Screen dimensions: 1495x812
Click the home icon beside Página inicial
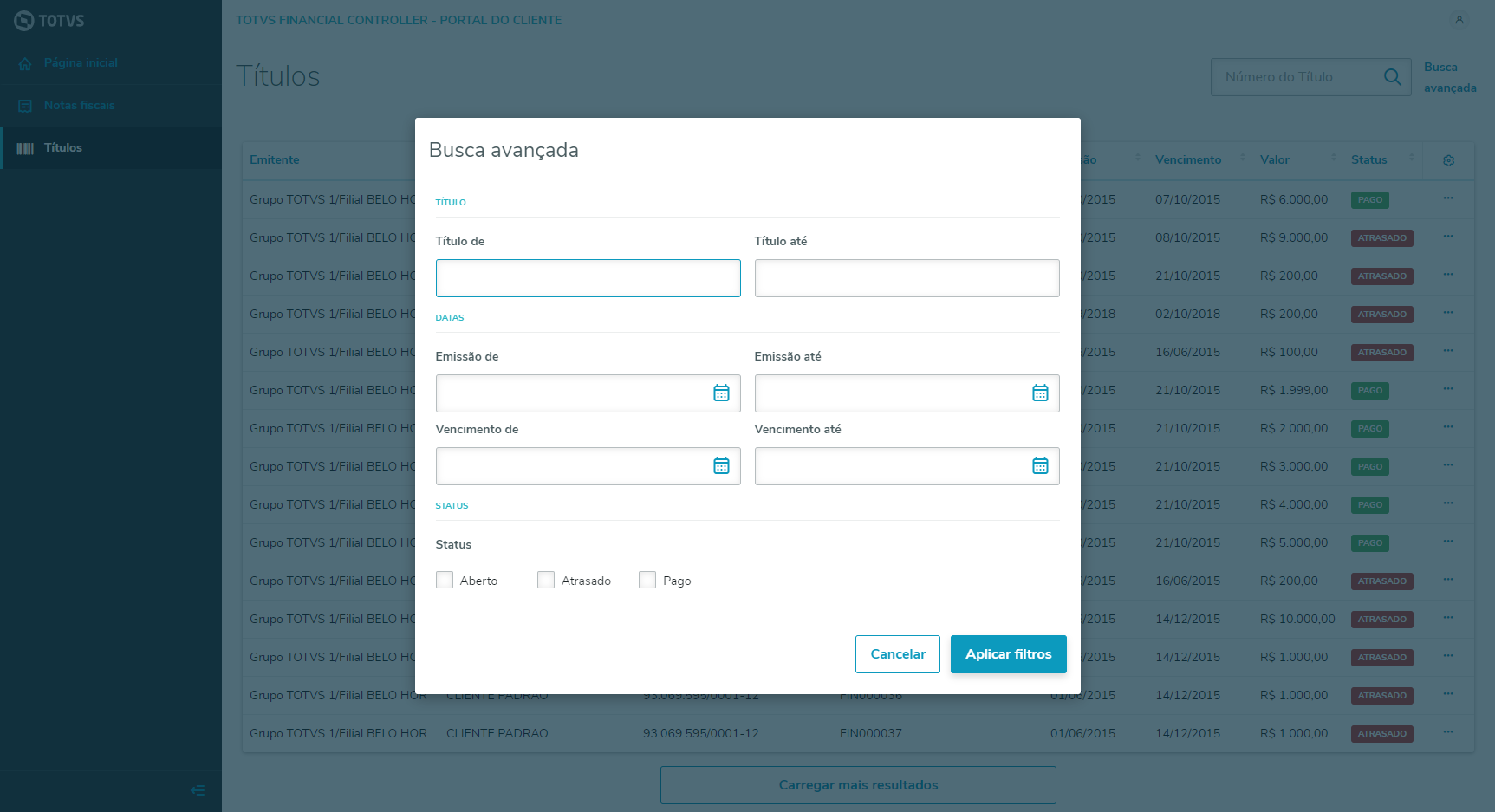[x=25, y=63]
